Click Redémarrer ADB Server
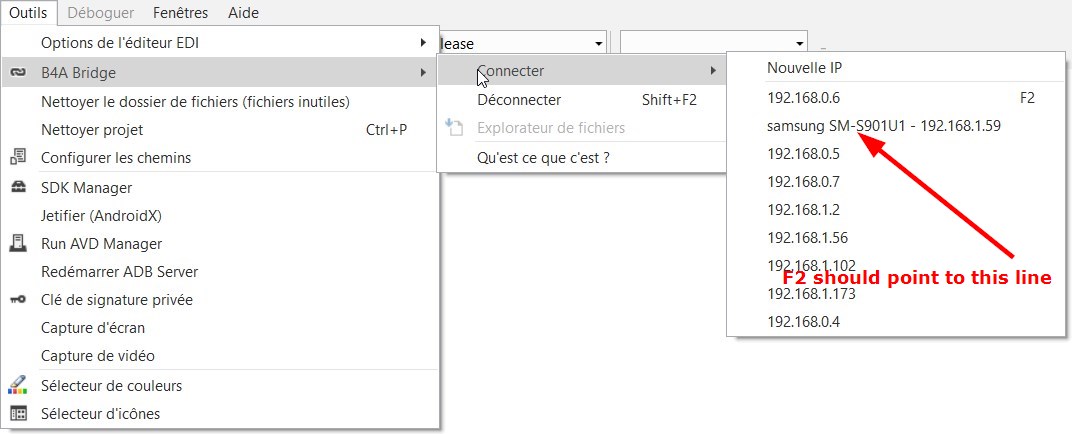Image resolution: width=1072 pixels, height=434 pixels. [x=119, y=272]
